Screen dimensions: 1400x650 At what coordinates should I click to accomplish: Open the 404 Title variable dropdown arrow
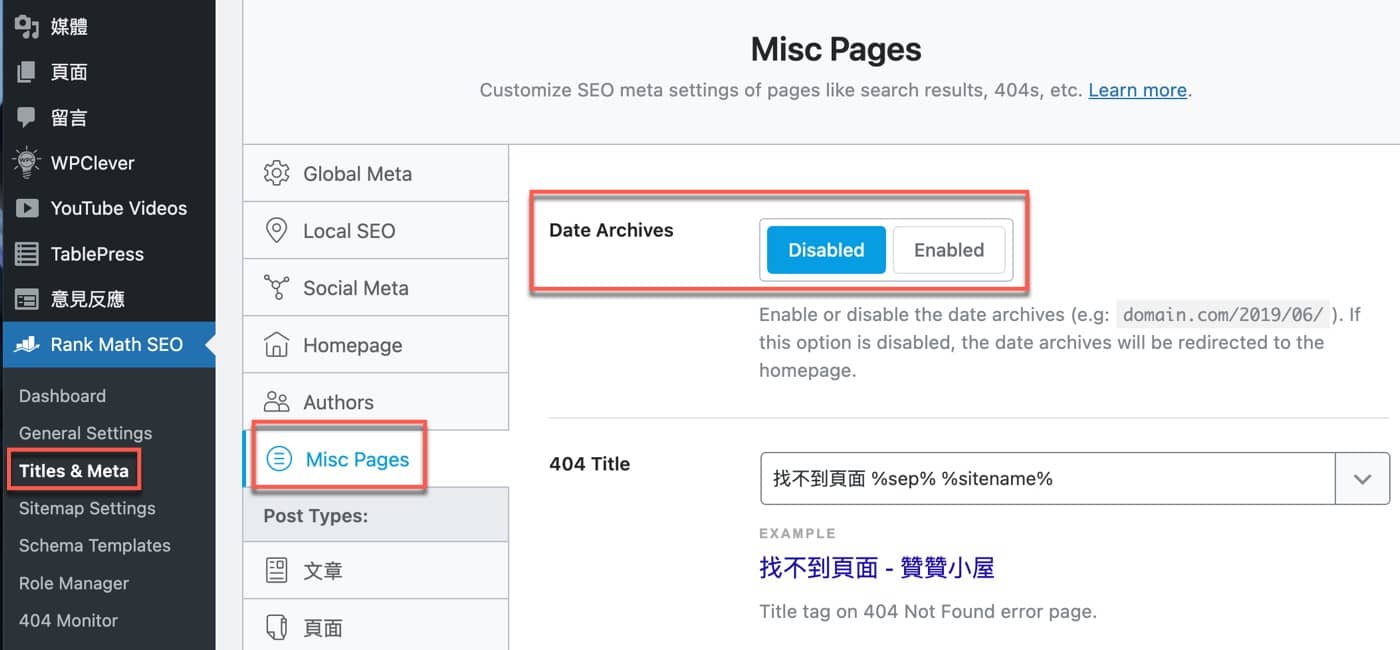pos(1362,478)
